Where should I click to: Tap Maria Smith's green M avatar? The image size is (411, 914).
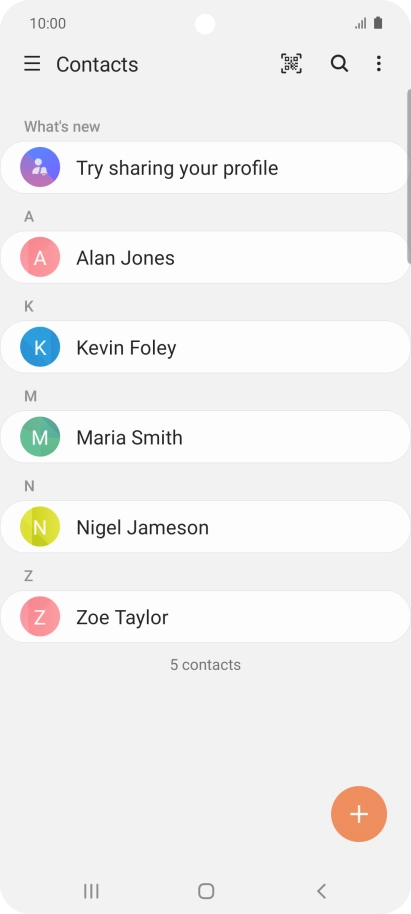(x=40, y=437)
